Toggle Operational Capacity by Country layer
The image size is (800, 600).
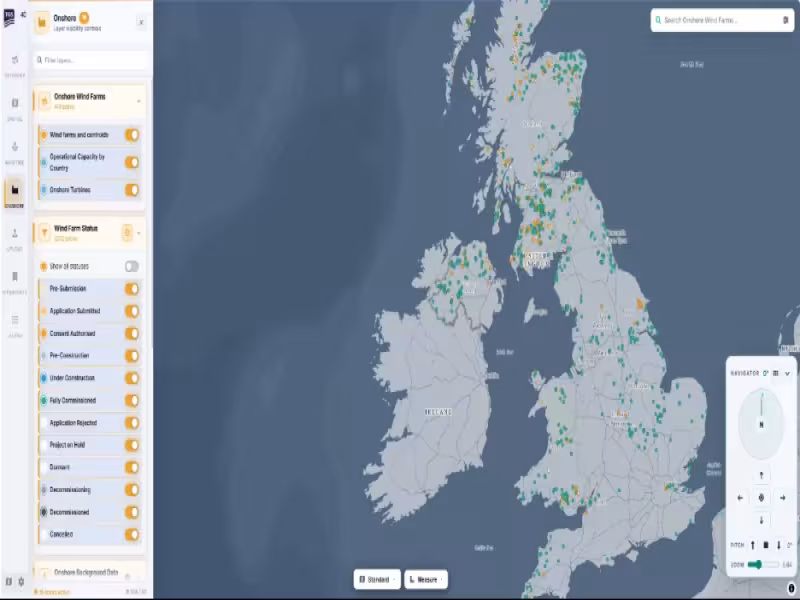[132, 162]
